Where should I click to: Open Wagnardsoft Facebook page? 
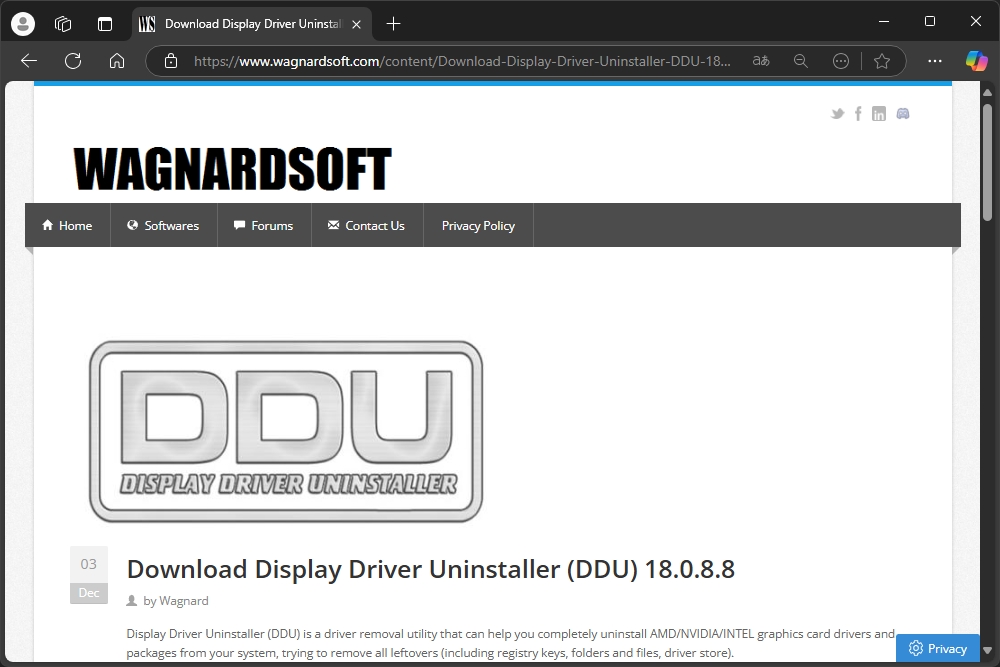(858, 114)
